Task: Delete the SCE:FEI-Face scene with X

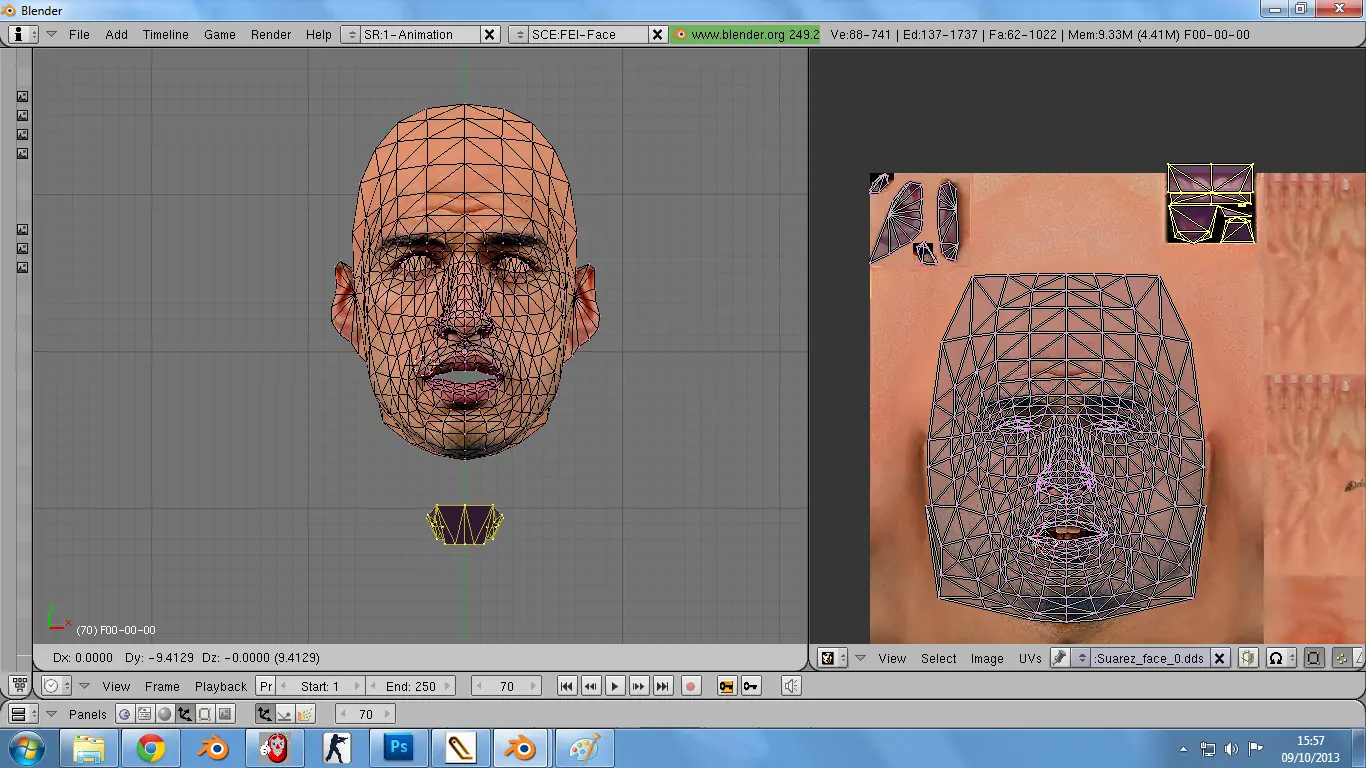Action: 657,34
